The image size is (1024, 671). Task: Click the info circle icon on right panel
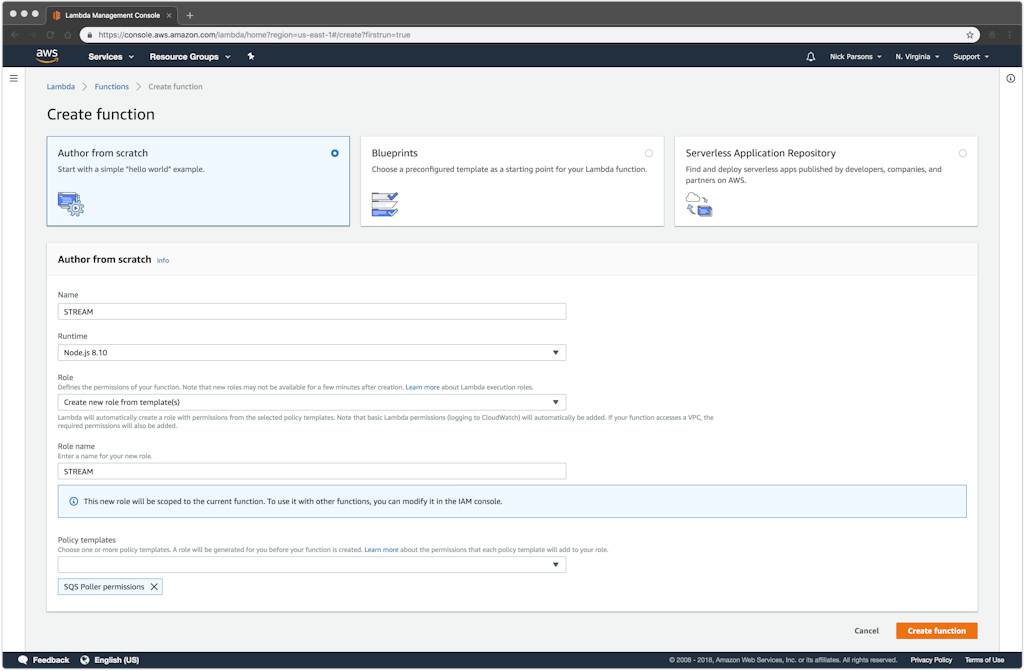[1010, 78]
